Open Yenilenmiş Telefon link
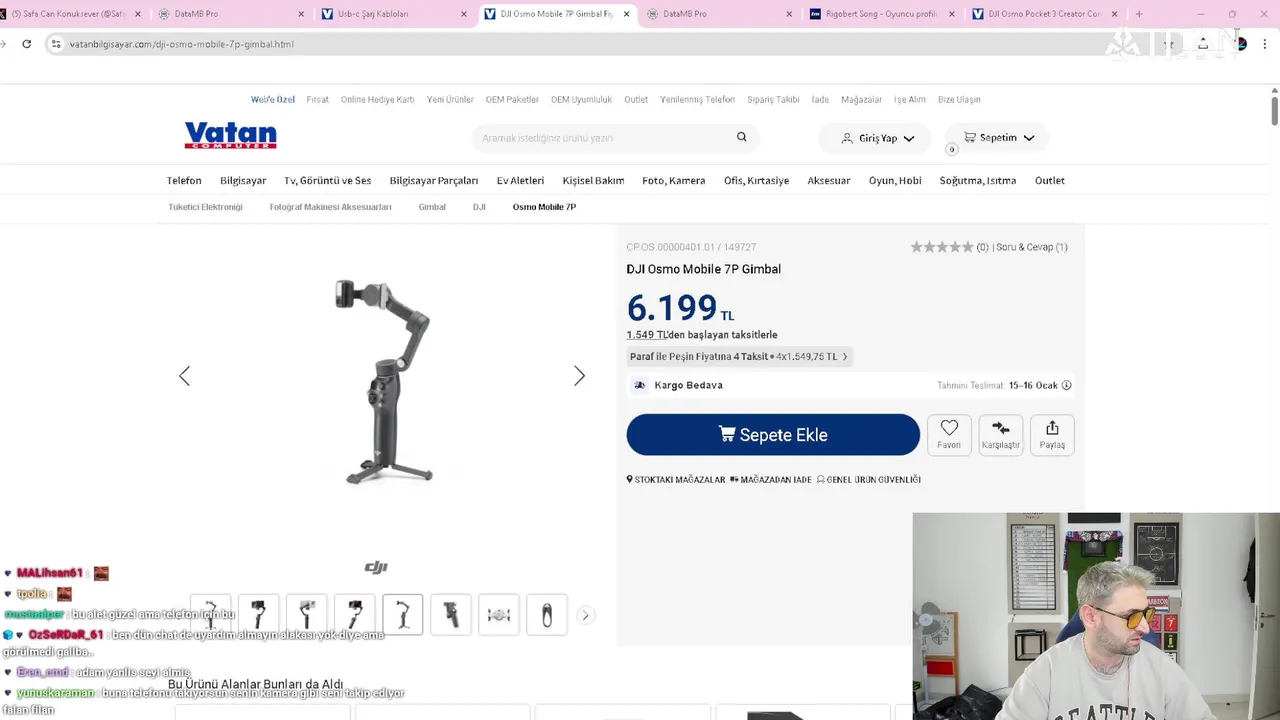 coord(697,100)
